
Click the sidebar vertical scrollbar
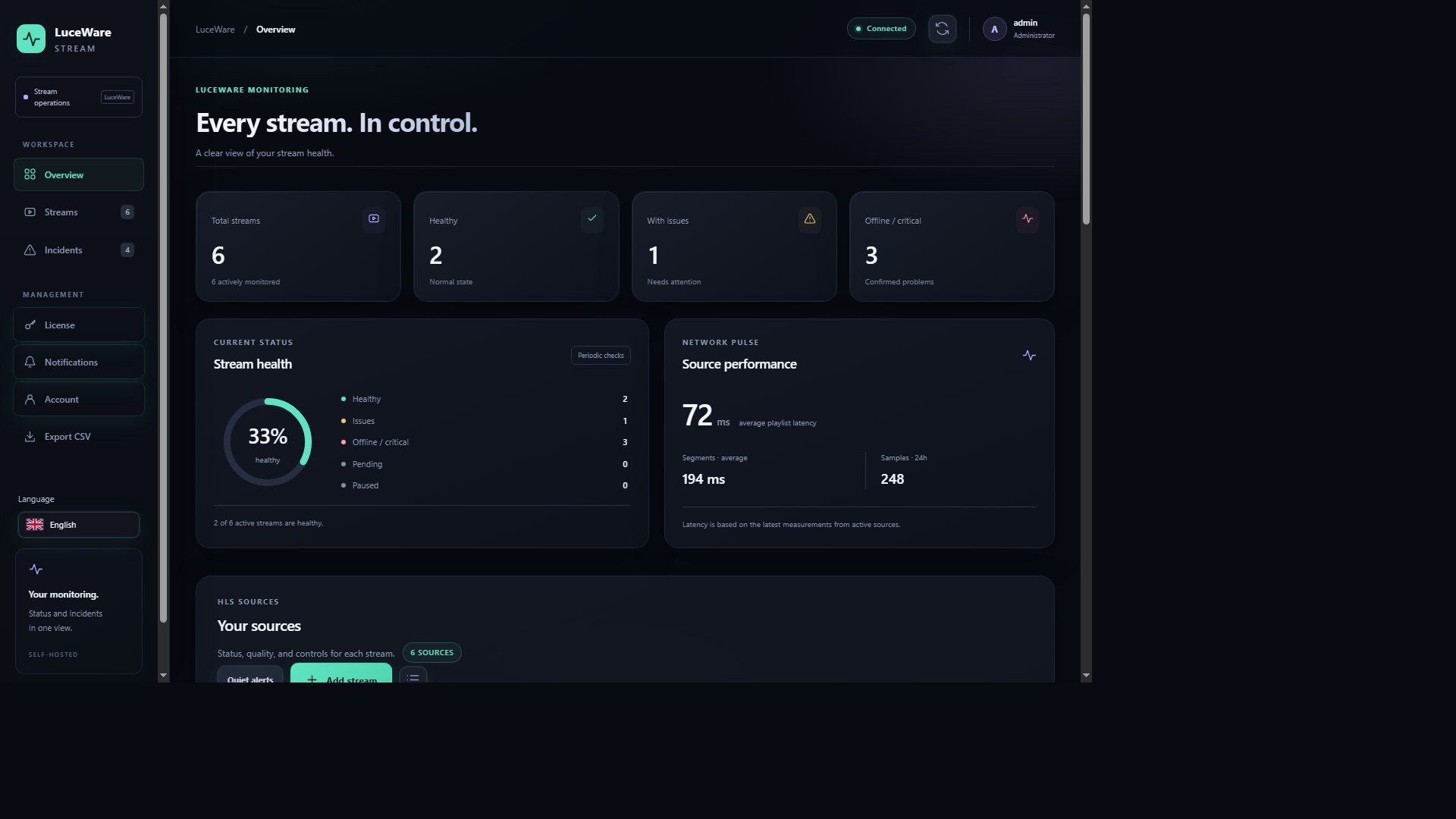163,318
